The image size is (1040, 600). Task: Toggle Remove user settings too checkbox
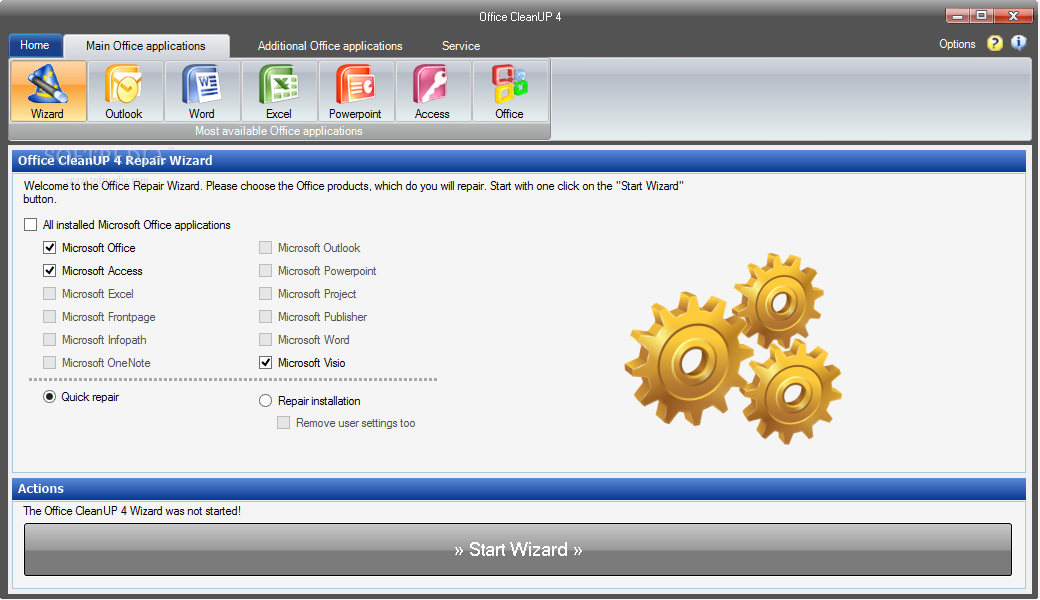(283, 423)
